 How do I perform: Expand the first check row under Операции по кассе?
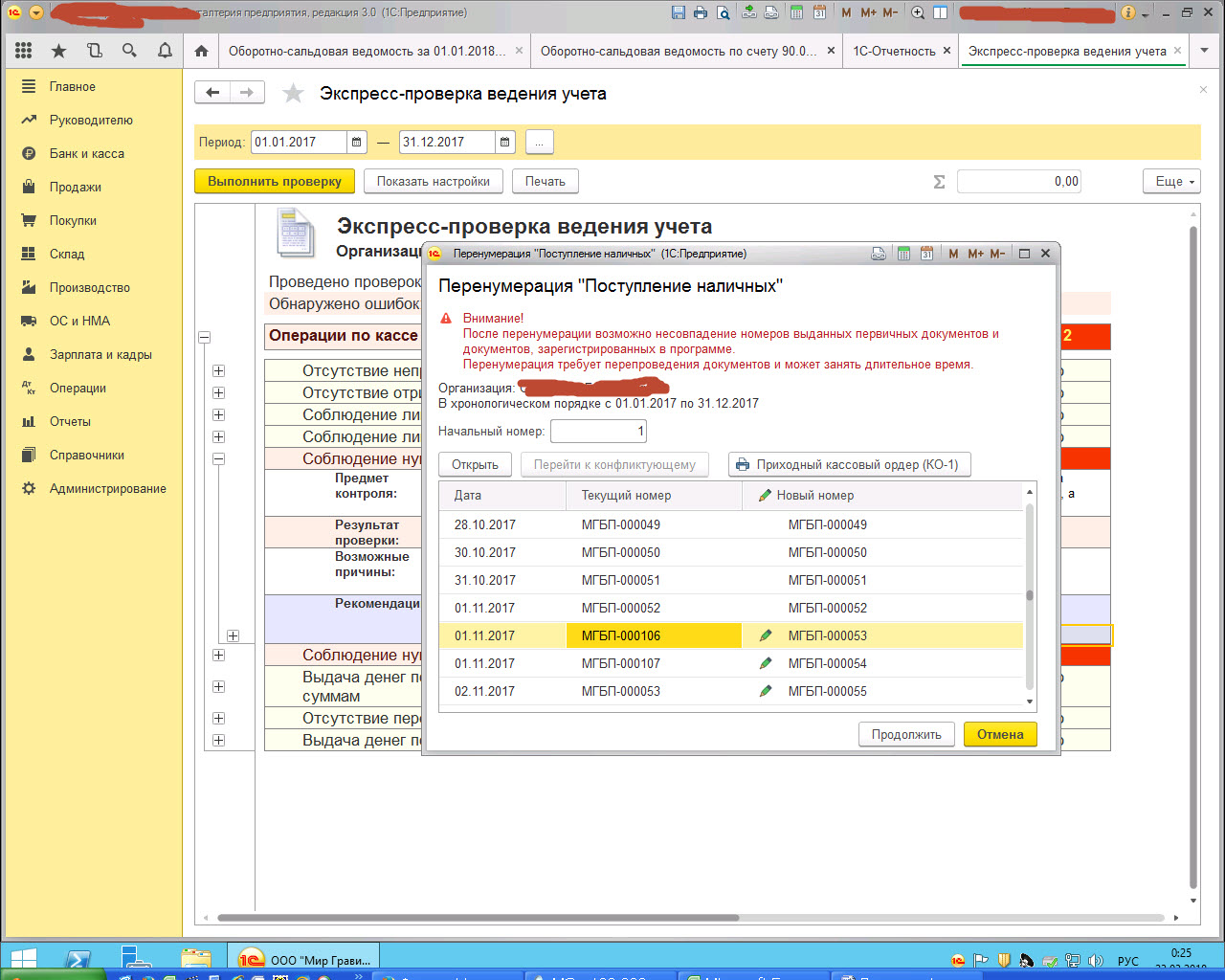pos(219,371)
